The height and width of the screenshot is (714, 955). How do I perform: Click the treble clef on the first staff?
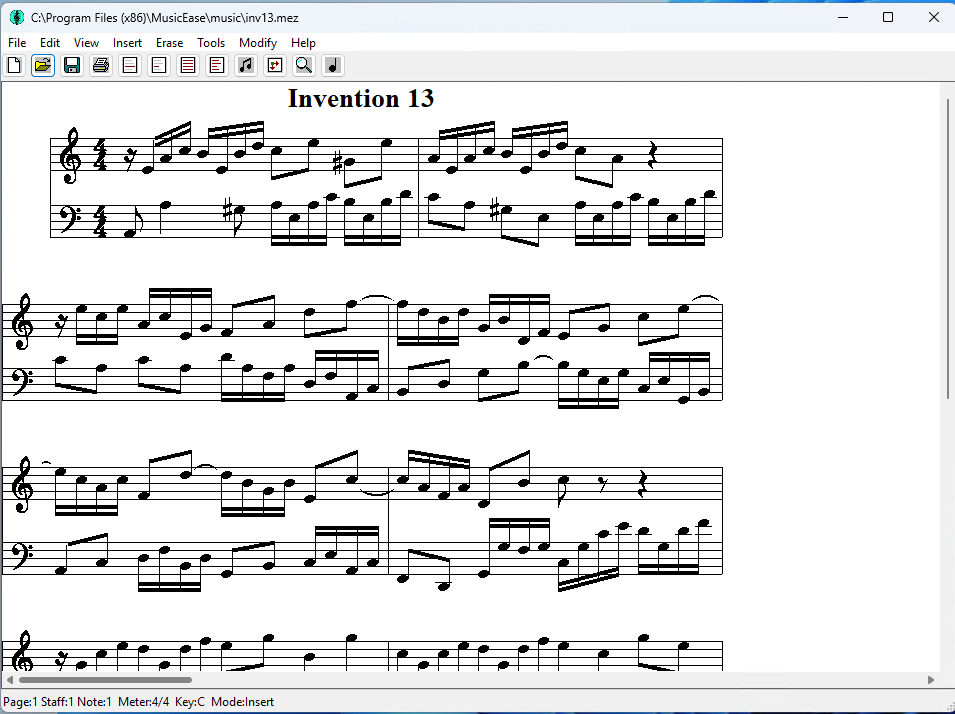[x=69, y=155]
